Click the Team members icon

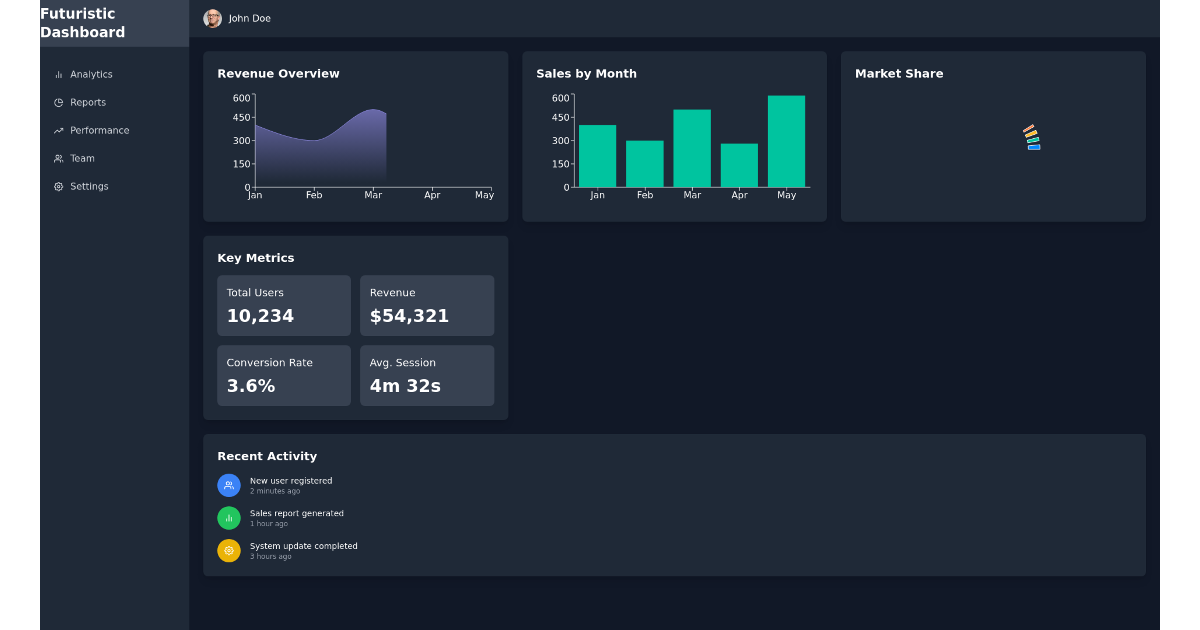click(x=59, y=158)
